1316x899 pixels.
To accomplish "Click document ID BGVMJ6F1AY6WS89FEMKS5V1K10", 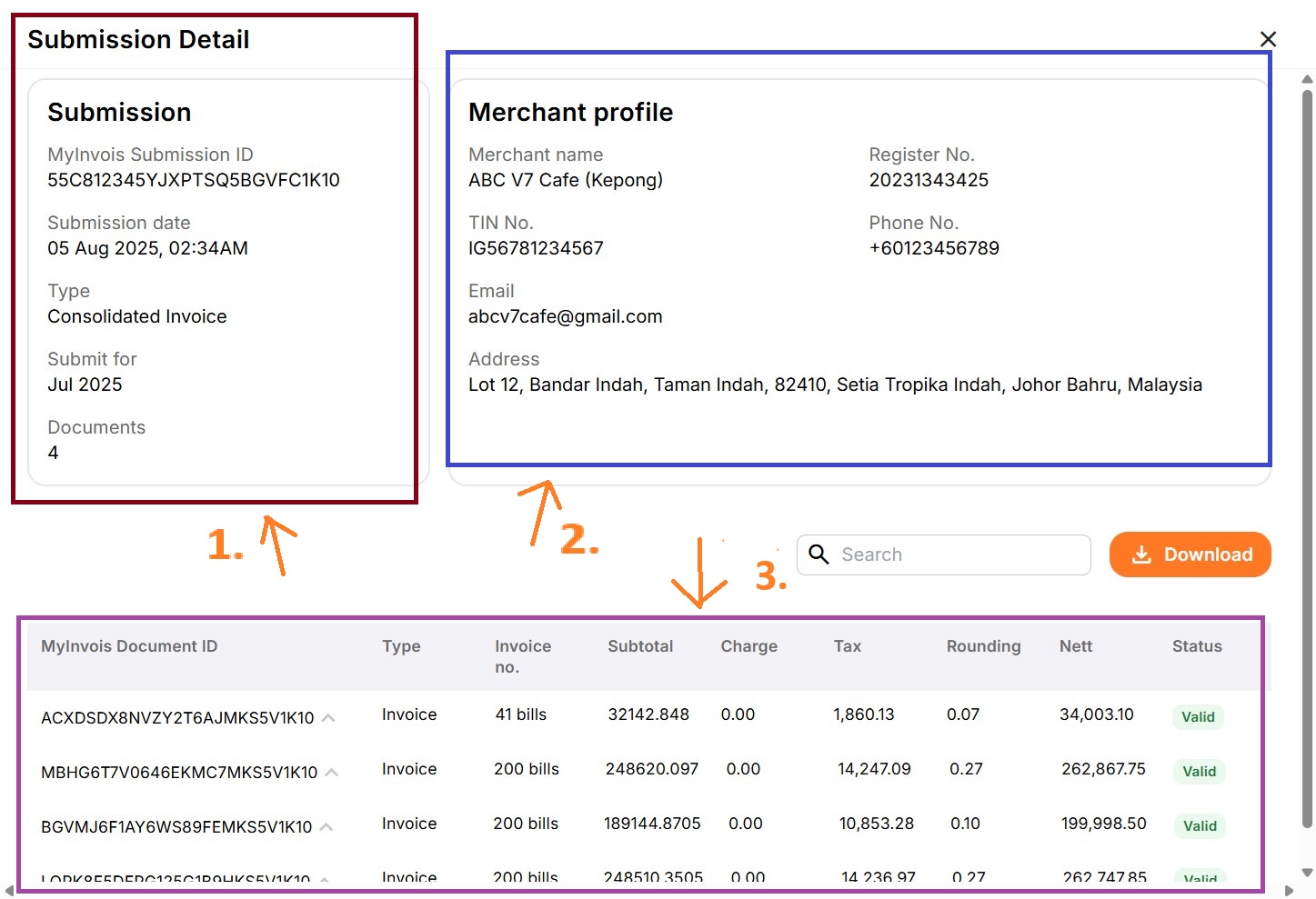I will [x=176, y=827].
